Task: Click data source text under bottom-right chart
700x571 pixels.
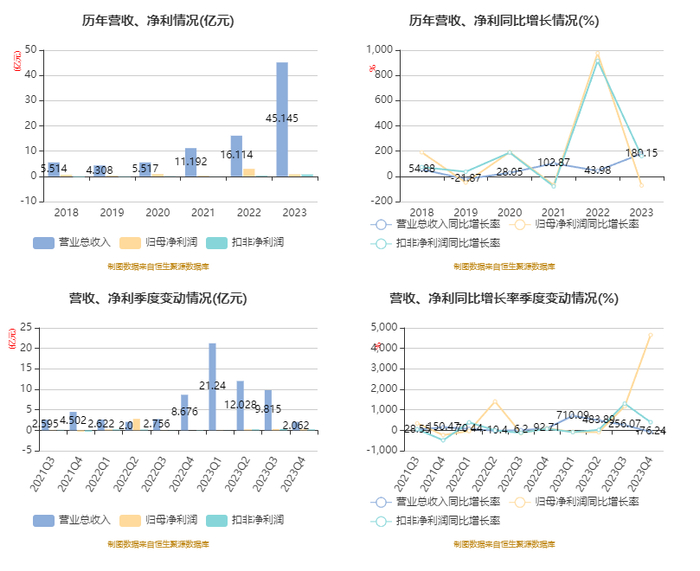Action: [504, 544]
